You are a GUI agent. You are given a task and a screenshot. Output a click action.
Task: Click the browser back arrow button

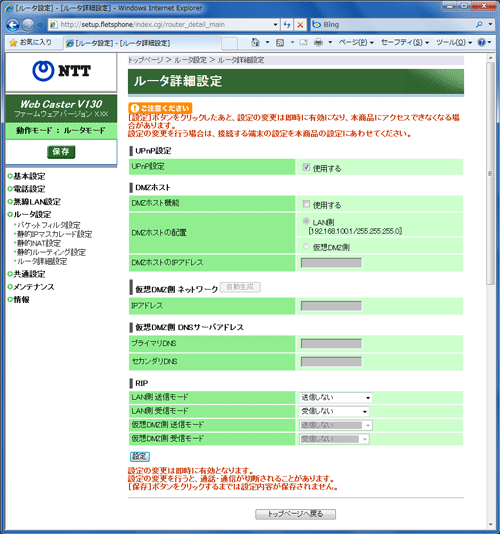pos(13,25)
